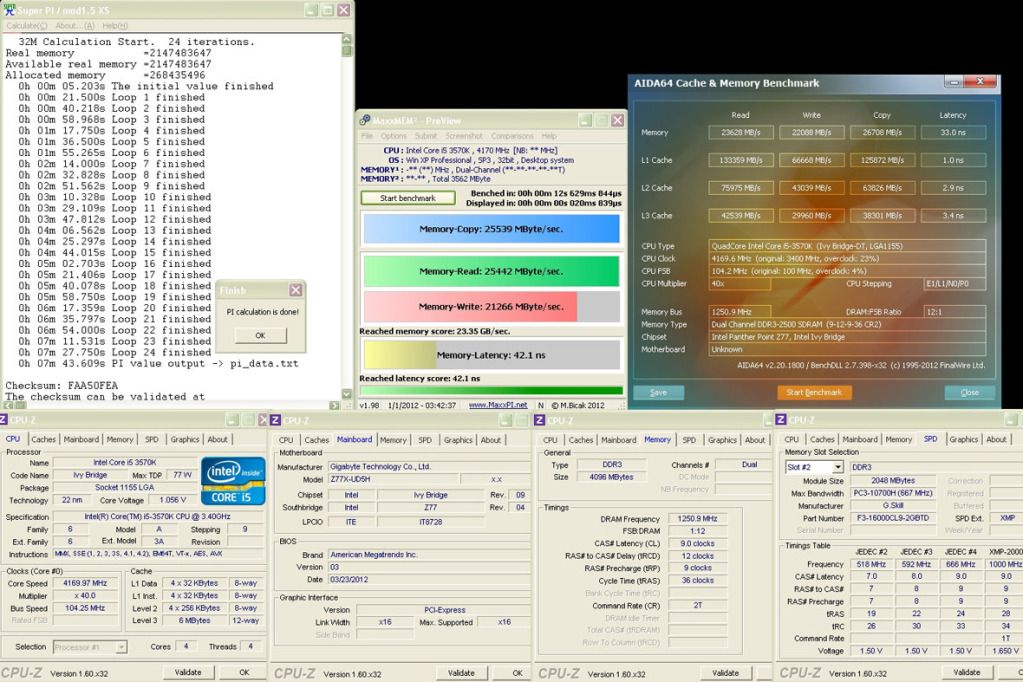The width and height of the screenshot is (1023, 682).
Task: Click Validate in Mainboard CPU-Z window
Action: 461,673
